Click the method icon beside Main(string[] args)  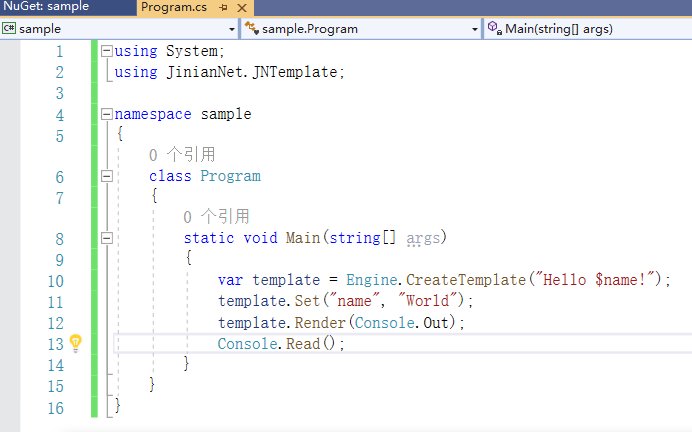[x=495, y=28]
